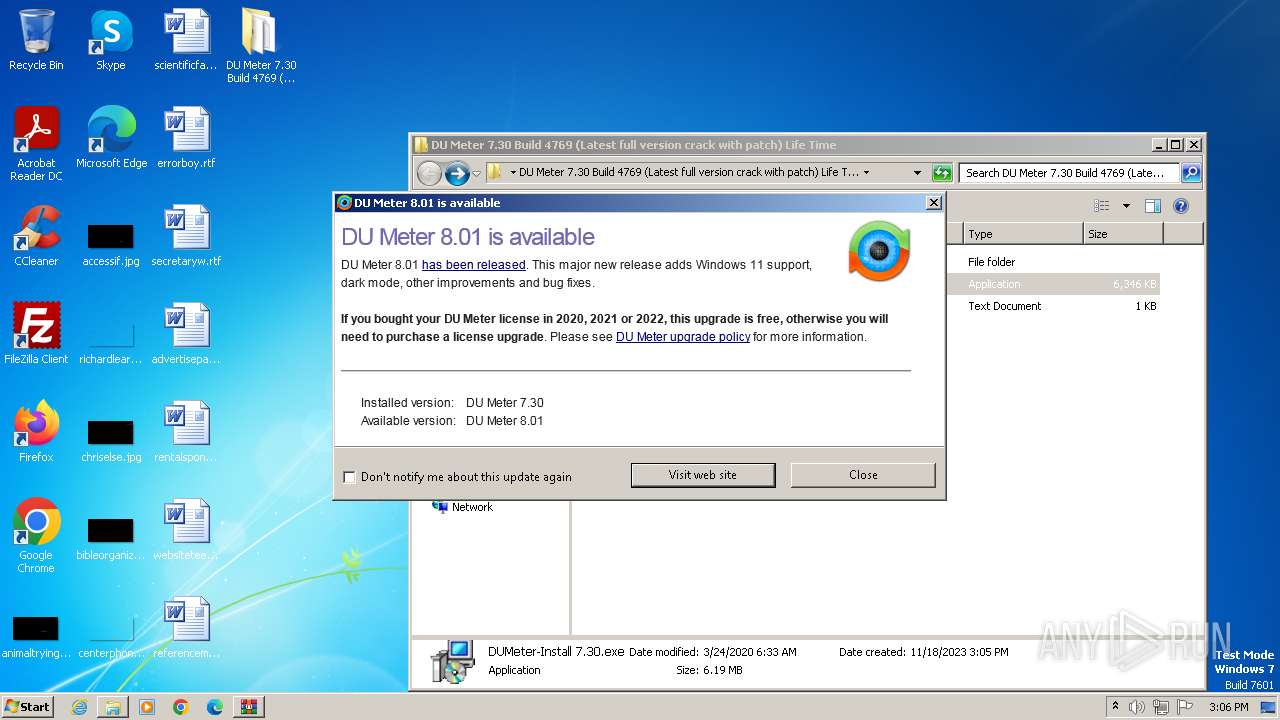This screenshot has height=720, width=1280.
Task: Open the DU Meter upgrade policy link
Action: [683, 337]
